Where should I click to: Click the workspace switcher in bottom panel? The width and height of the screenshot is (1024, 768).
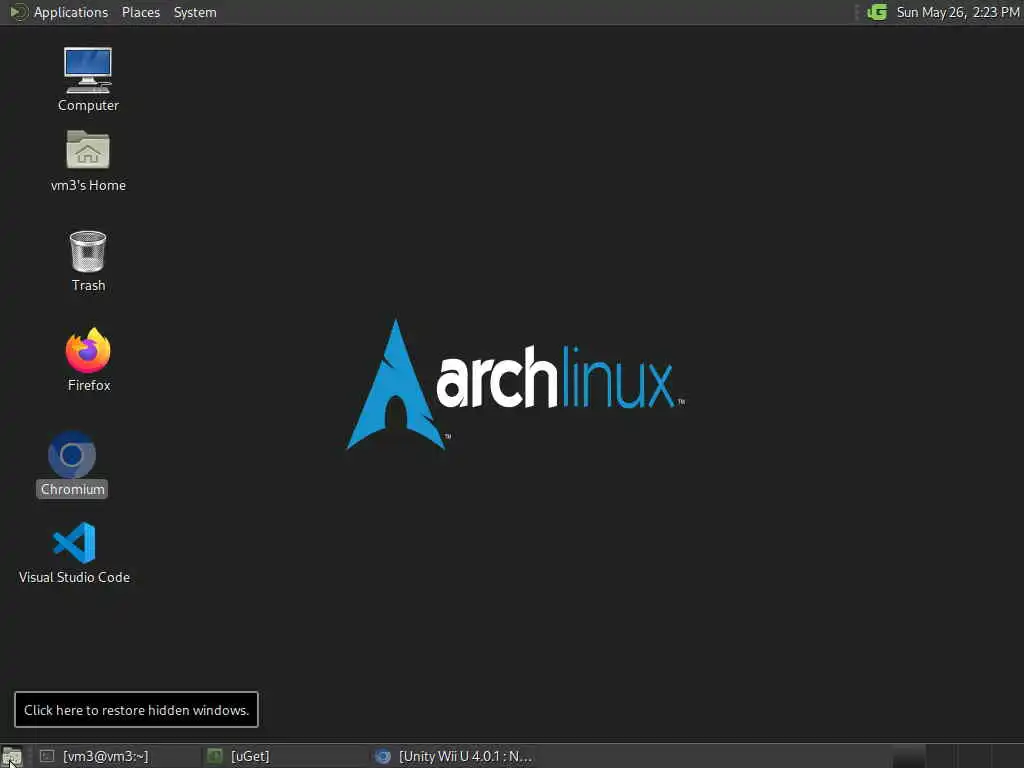[x=957, y=756]
